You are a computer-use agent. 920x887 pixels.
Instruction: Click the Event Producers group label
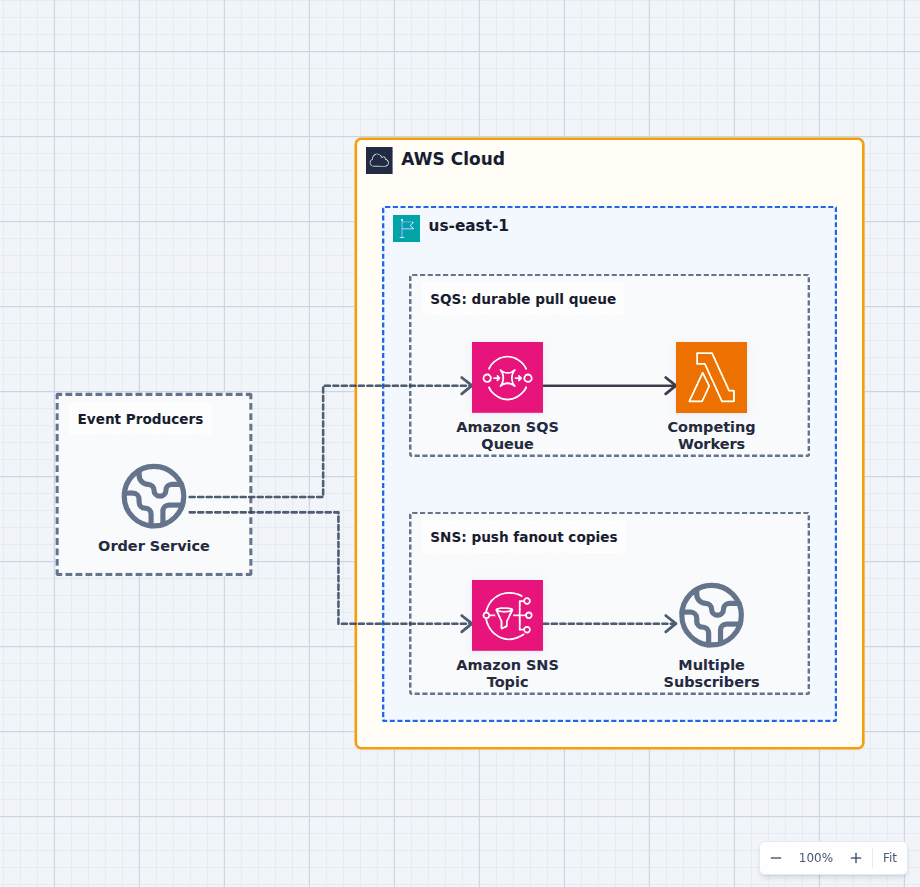140,419
